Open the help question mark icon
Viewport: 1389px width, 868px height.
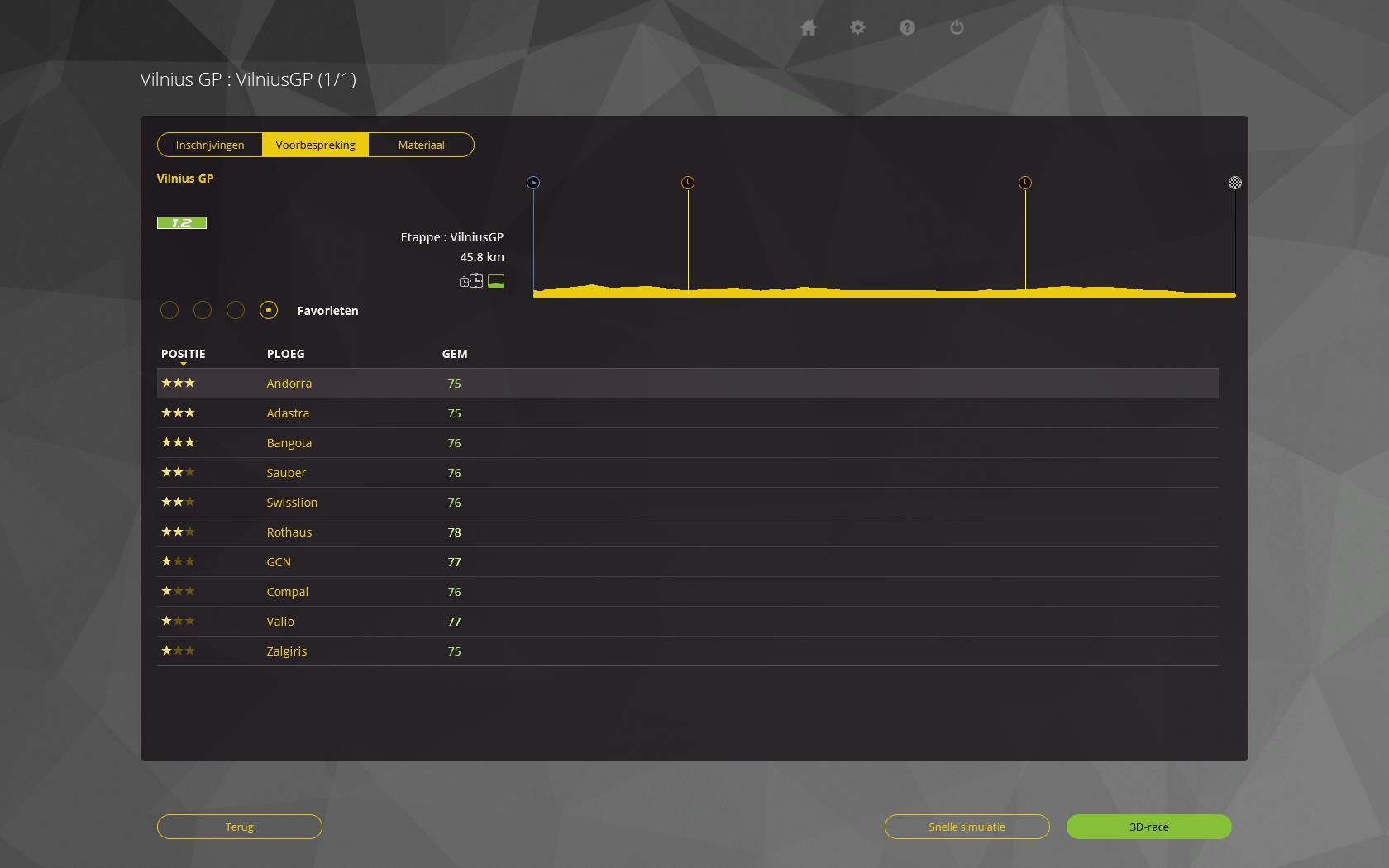pyautogui.click(x=907, y=28)
